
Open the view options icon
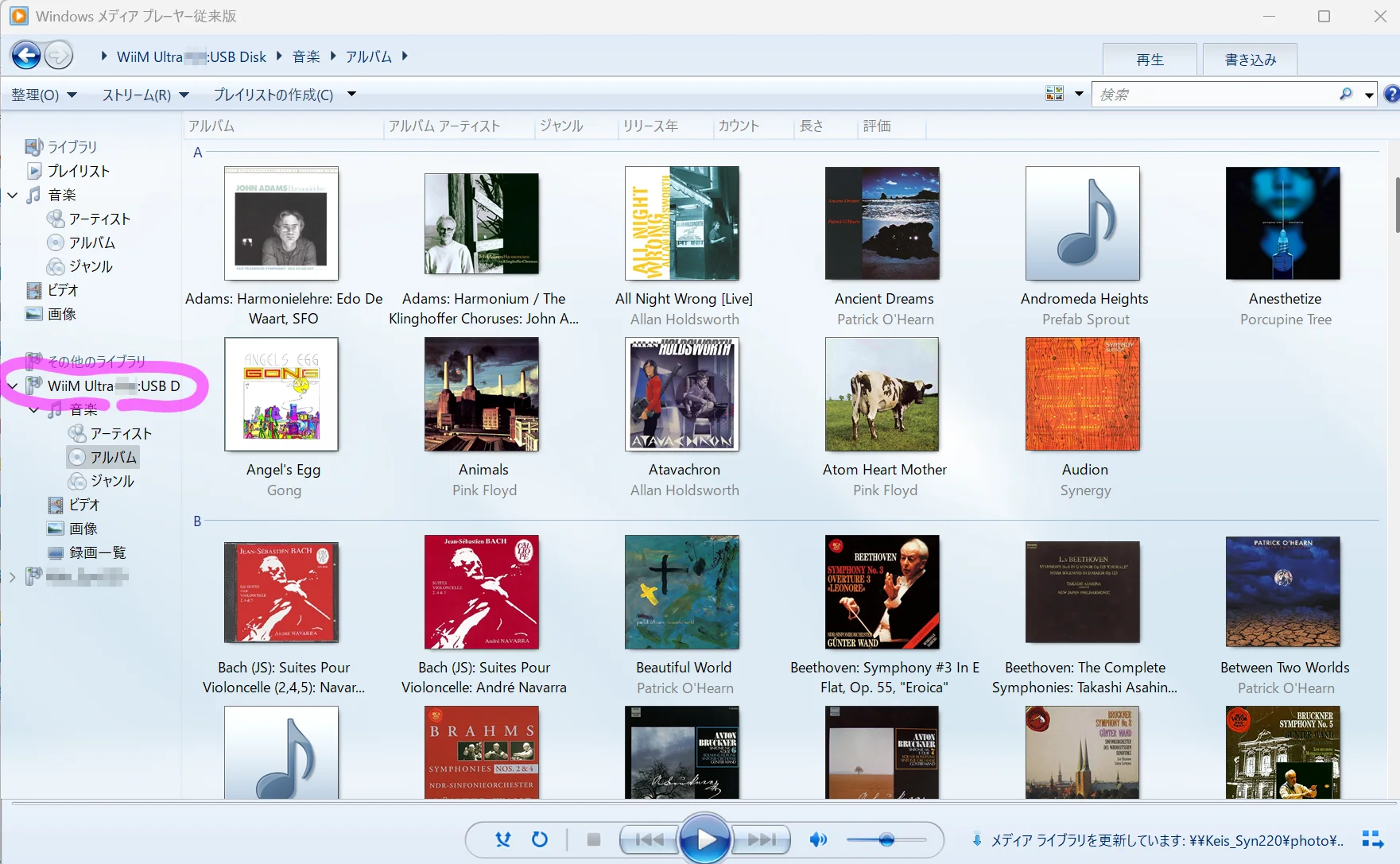(1054, 94)
